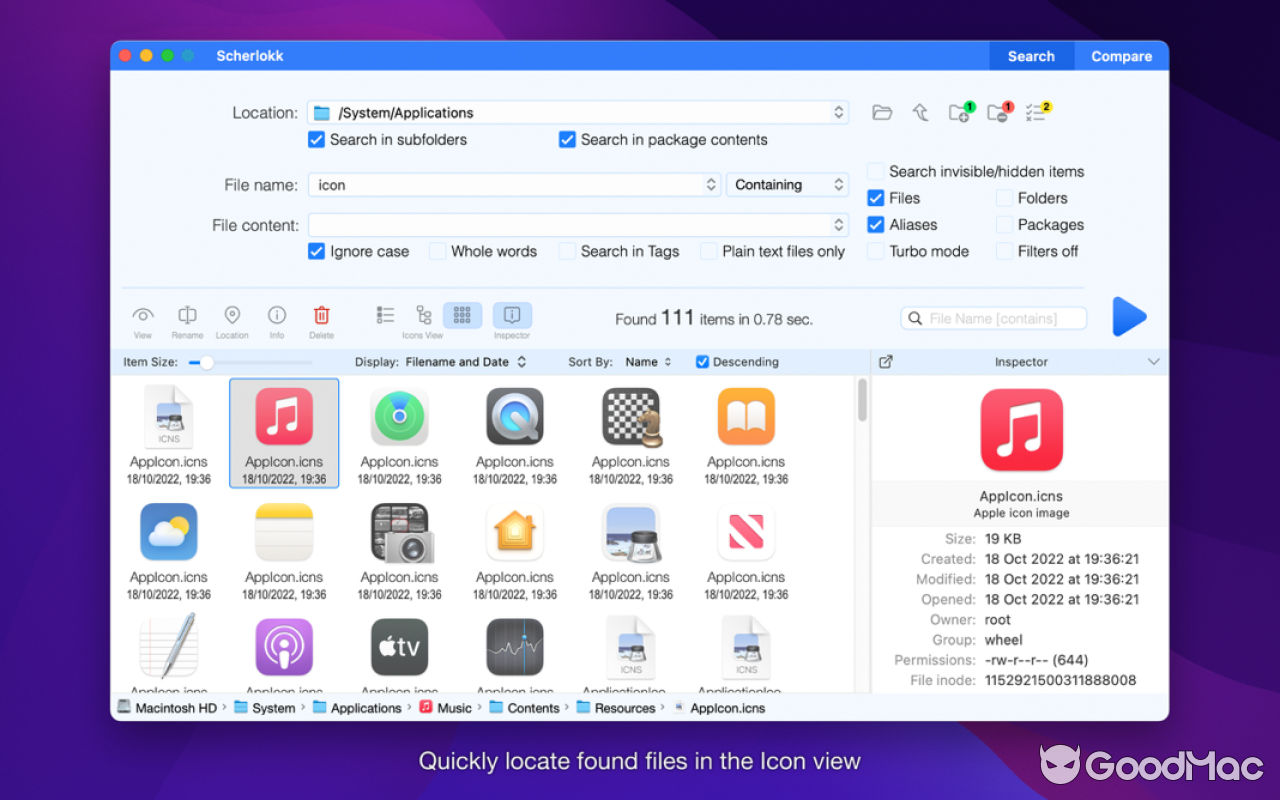1280x800 pixels.
Task: Open the Sort By Name dropdown
Action: pyautogui.click(x=647, y=362)
